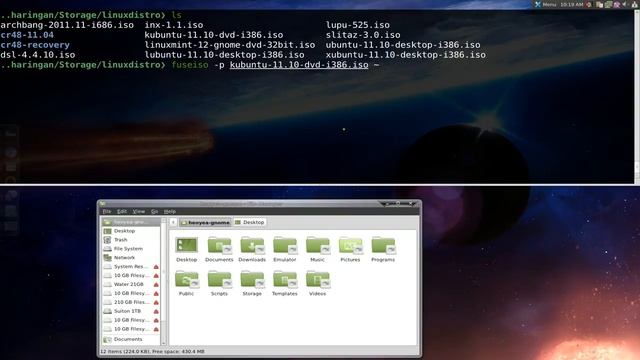Open the Downloads folder icon
The image size is (640, 360).
(x=252, y=245)
